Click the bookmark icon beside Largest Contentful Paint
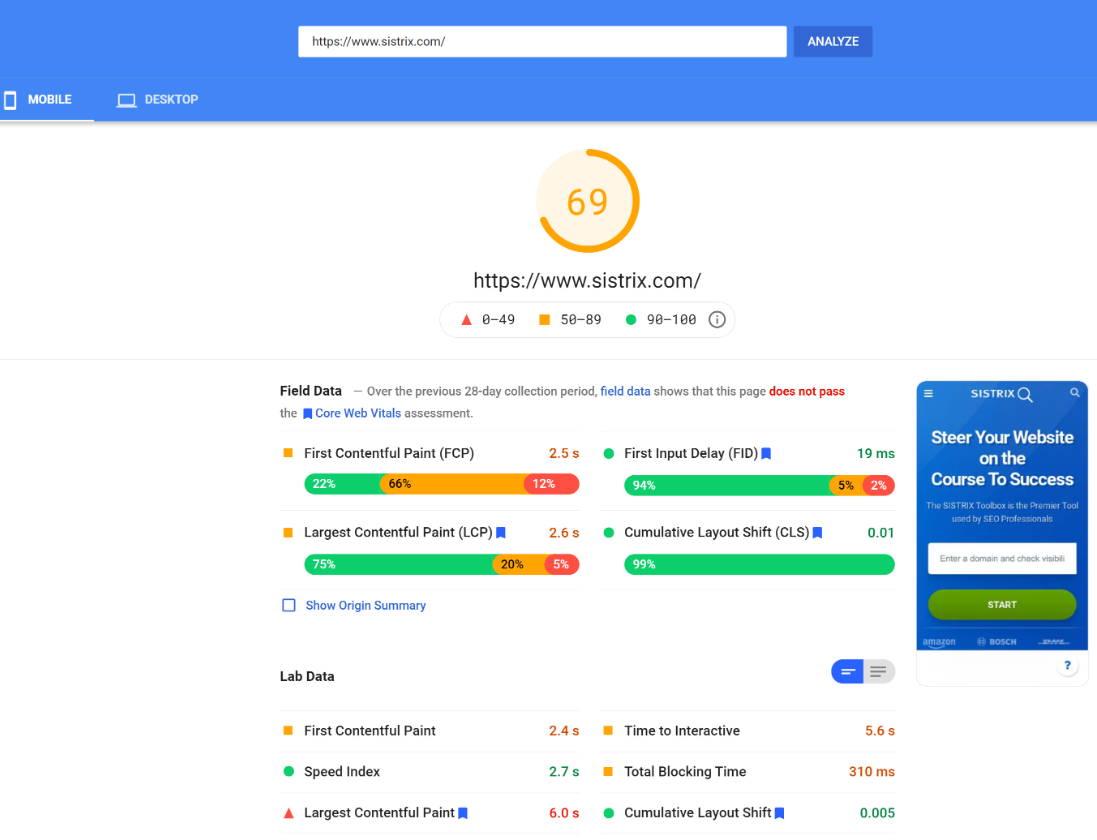The image size is (1097, 840). tap(500, 533)
